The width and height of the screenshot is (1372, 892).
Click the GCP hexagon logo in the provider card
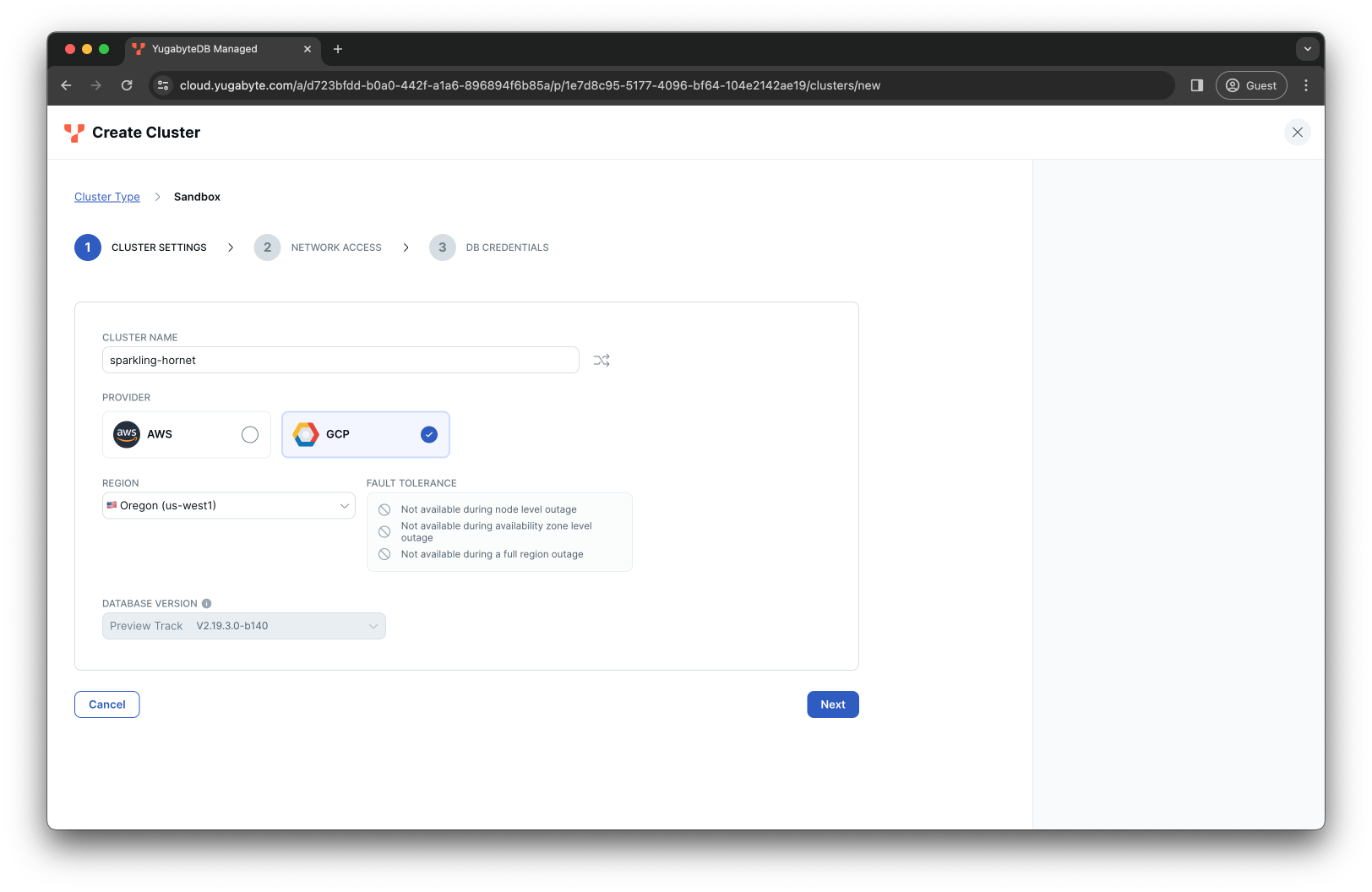[x=305, y=434]
